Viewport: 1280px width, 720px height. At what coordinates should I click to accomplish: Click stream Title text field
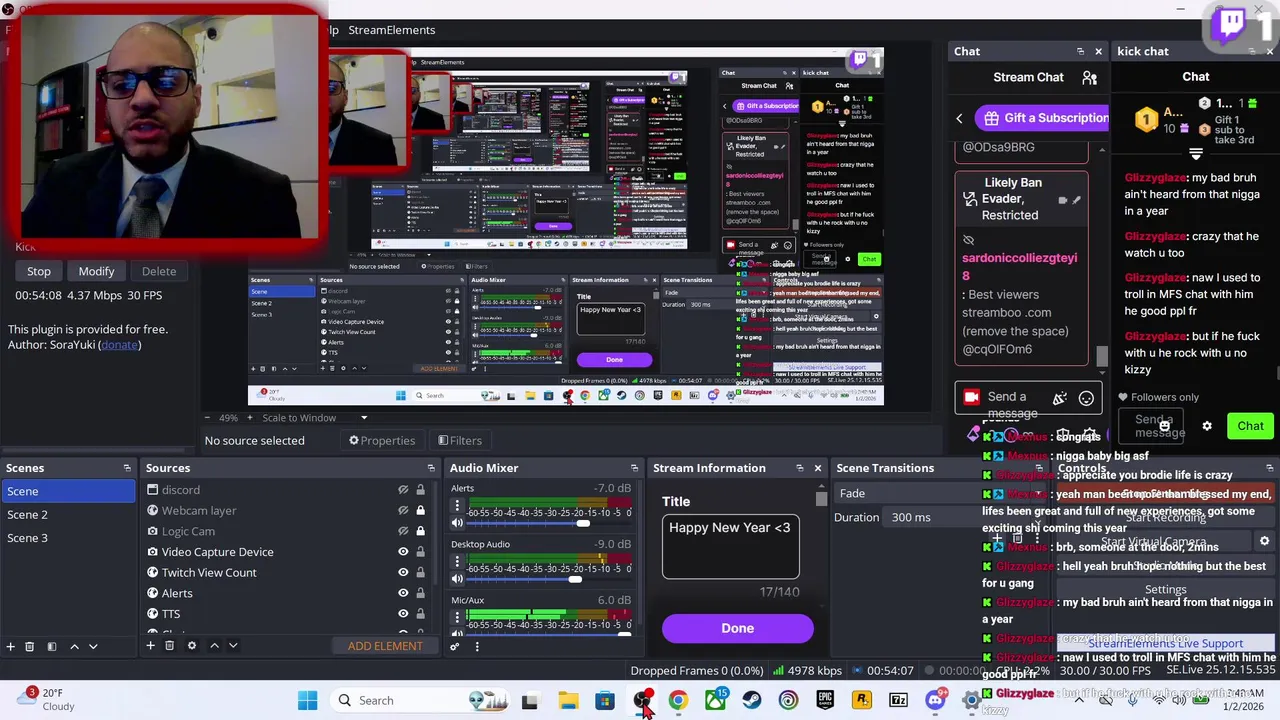[x=730, y=547]
